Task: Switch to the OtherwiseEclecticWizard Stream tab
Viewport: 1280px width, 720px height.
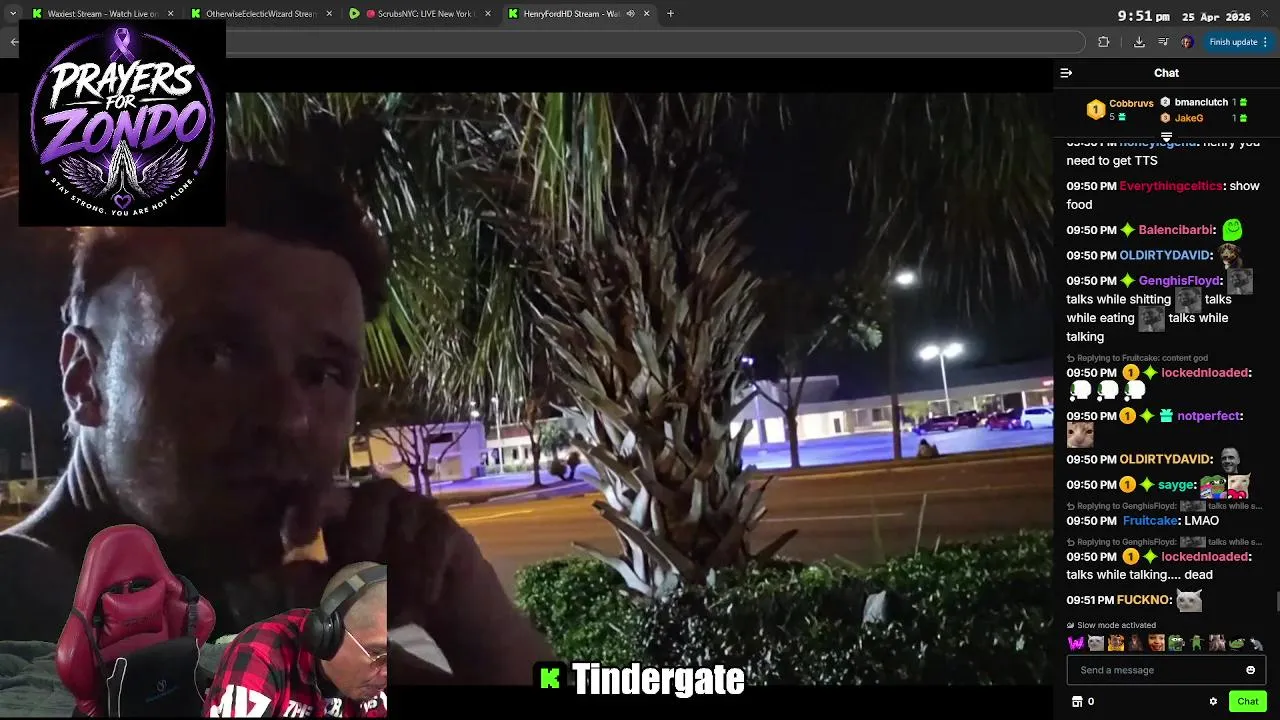Action: click(261, 14)
